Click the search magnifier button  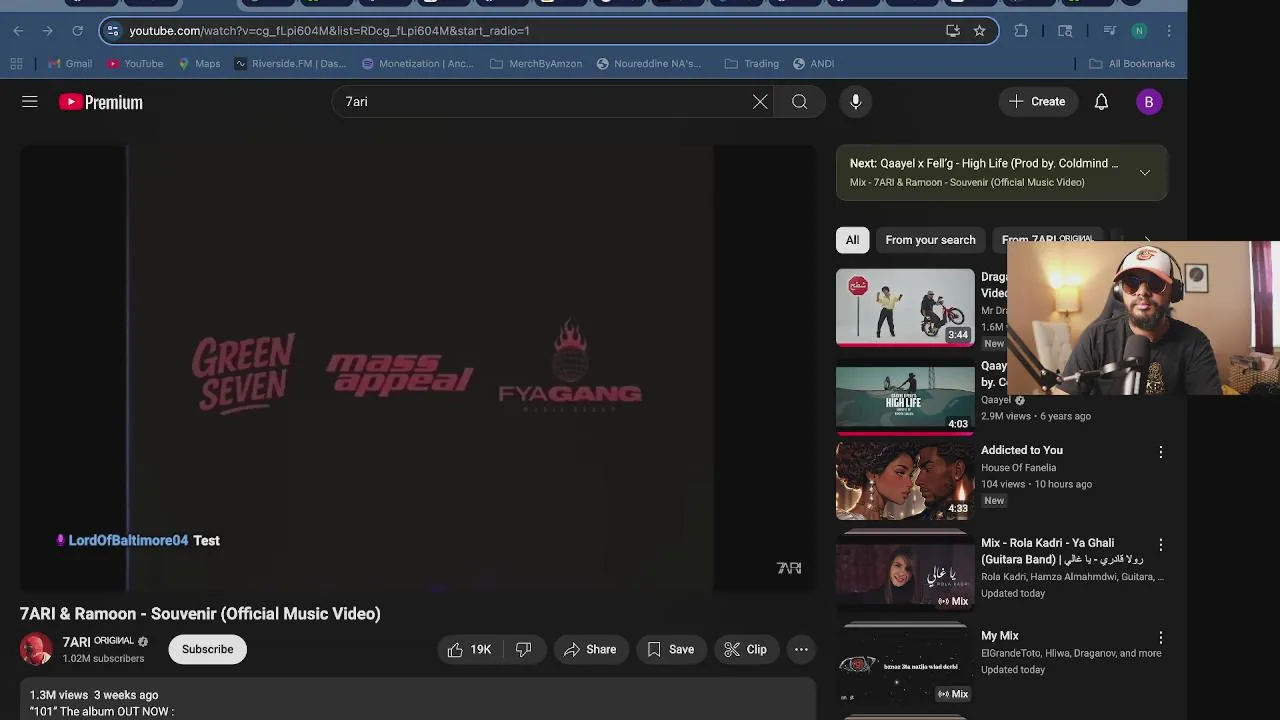pos(799,102)
